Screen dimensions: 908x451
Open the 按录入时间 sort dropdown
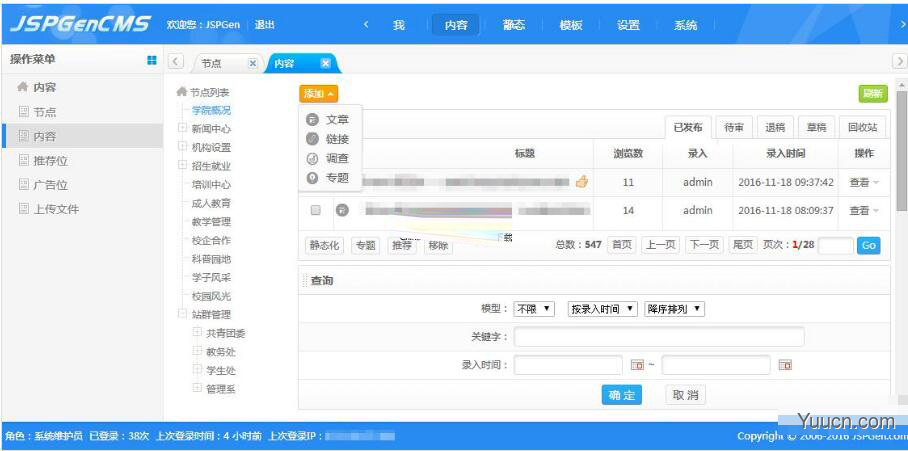[603, 309]
